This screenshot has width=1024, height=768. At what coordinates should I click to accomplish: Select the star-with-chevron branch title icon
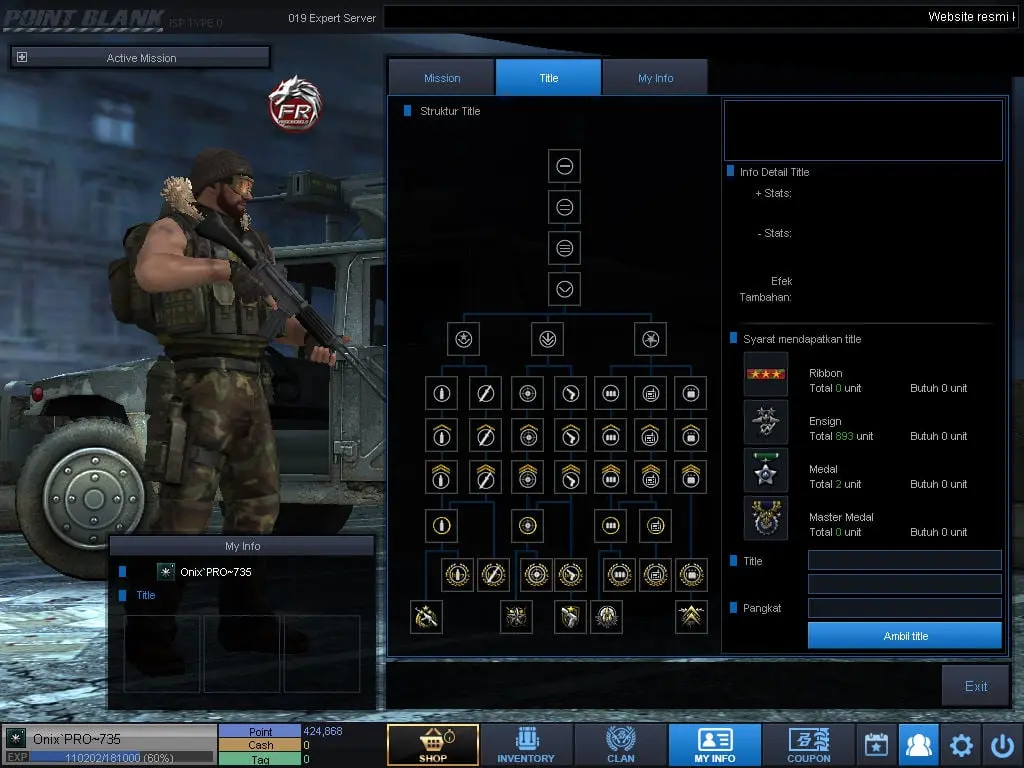(464, 339)
